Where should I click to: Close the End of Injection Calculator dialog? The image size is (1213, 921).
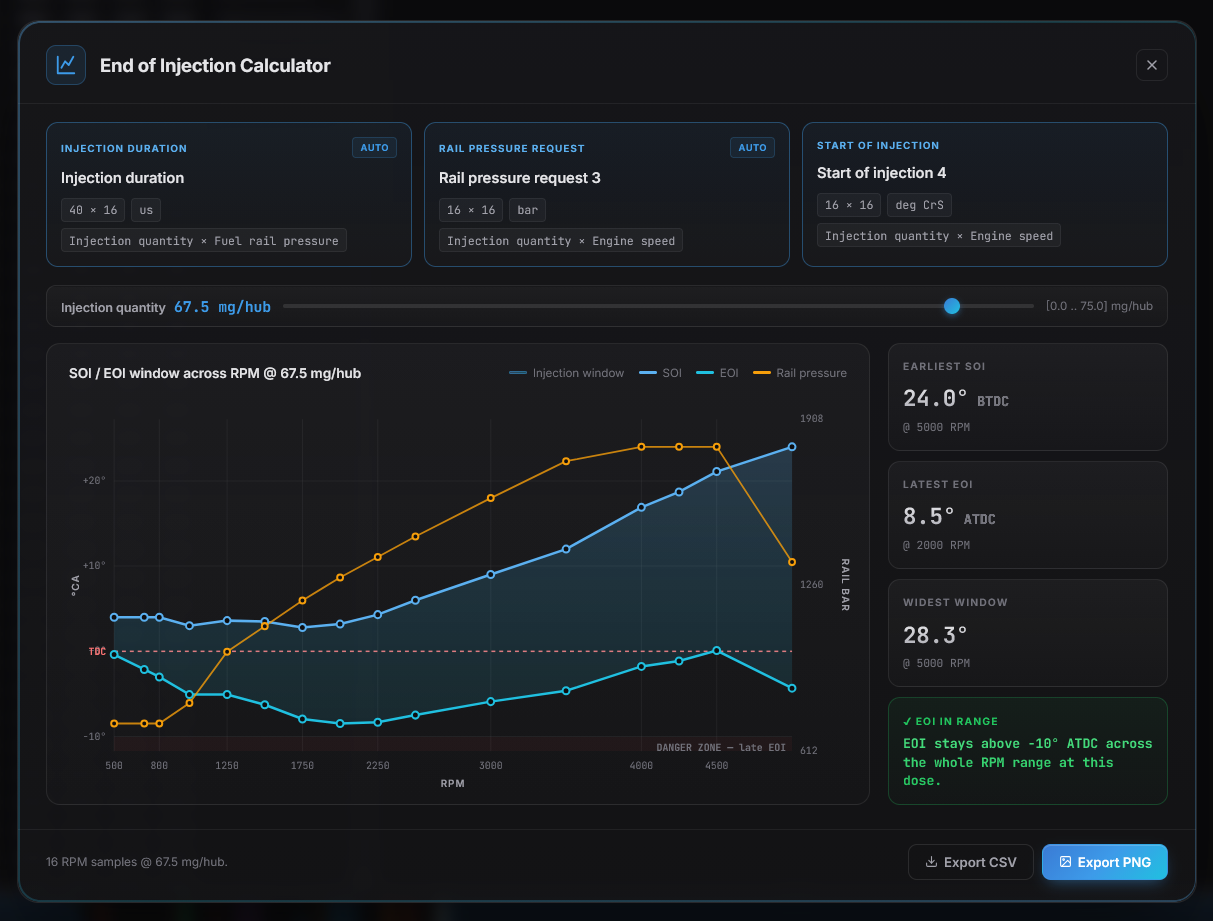click(x=1151, y=65)
